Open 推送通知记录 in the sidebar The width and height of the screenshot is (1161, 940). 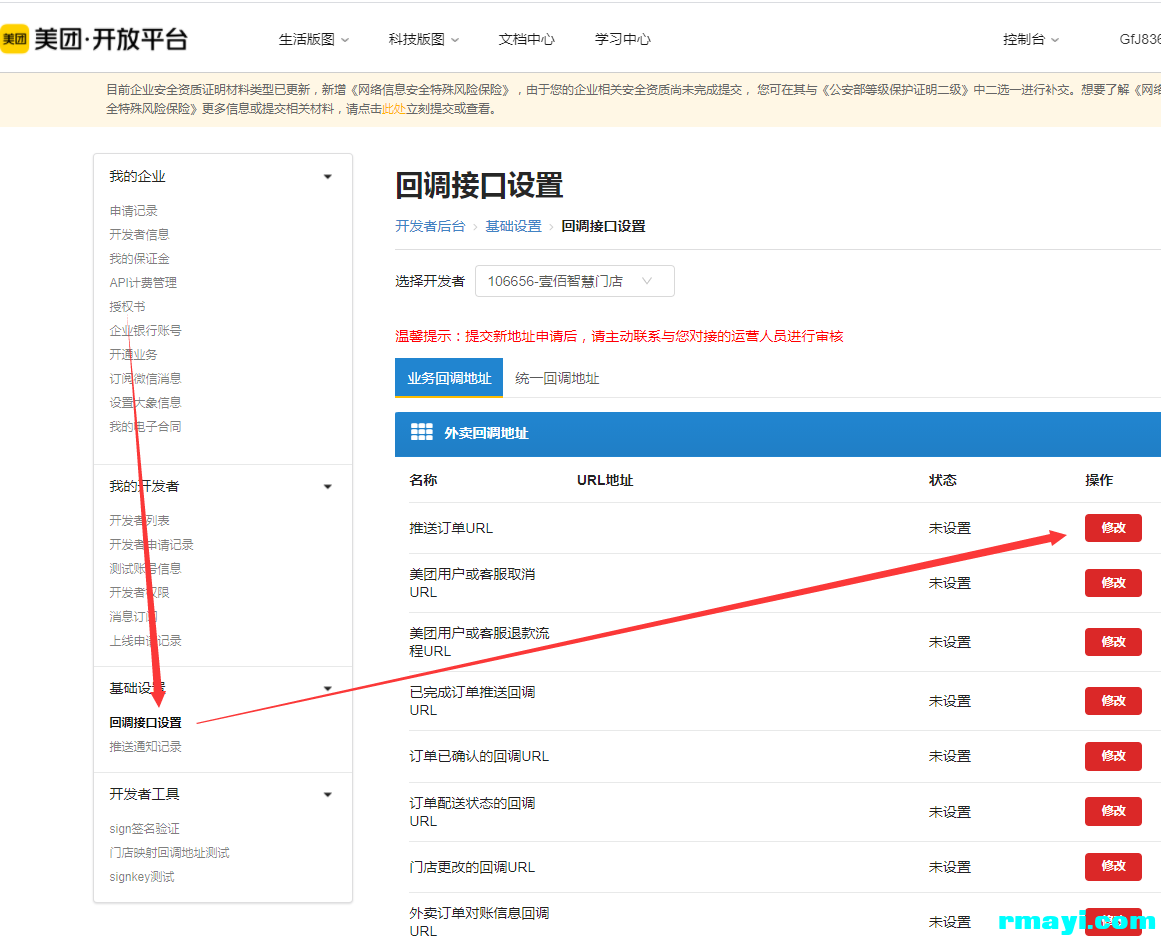pos(145,747)
